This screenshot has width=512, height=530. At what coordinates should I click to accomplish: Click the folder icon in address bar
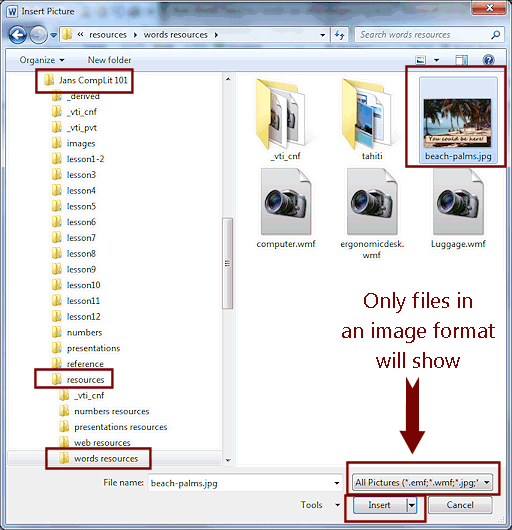click(67, 34)
